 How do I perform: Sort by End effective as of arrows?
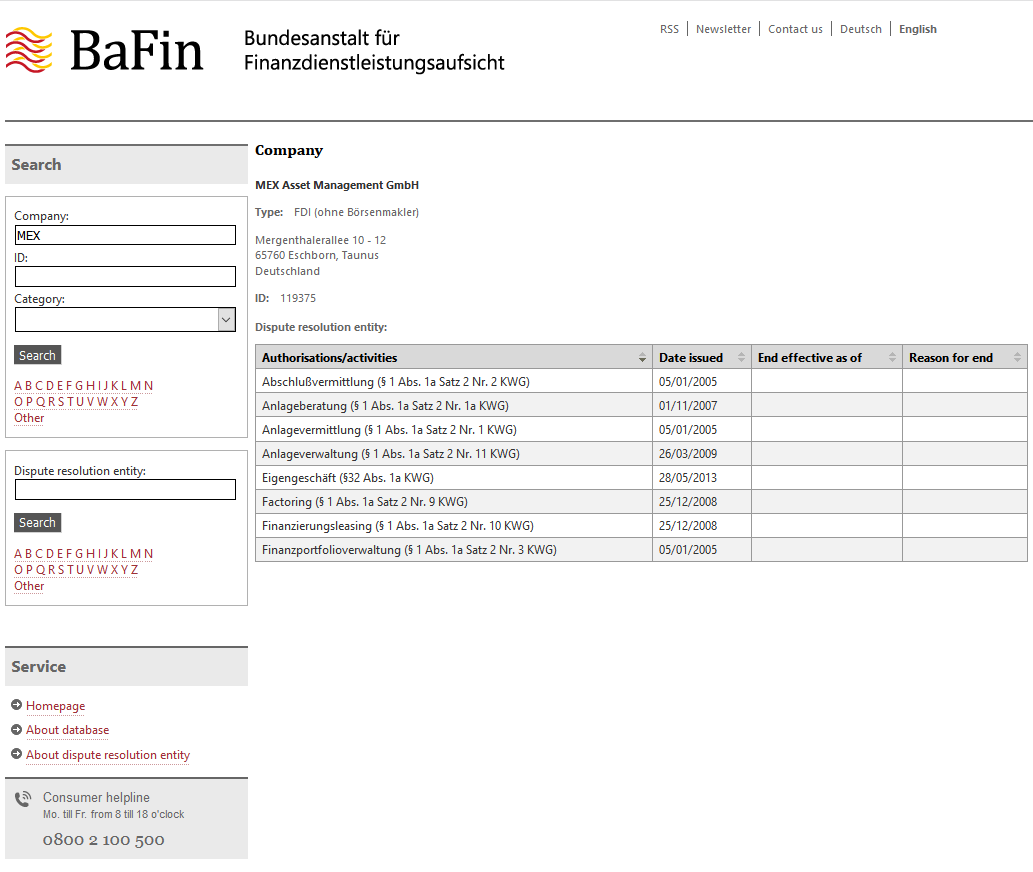[x=892, y=358]
